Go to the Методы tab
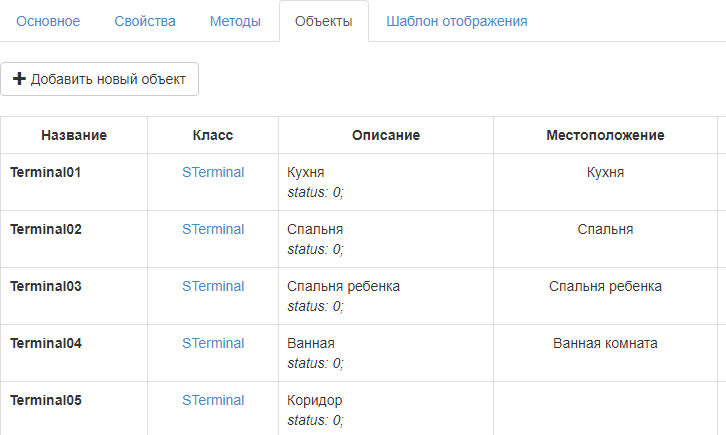This screenshot has height=435, width=726. [235, 21]
